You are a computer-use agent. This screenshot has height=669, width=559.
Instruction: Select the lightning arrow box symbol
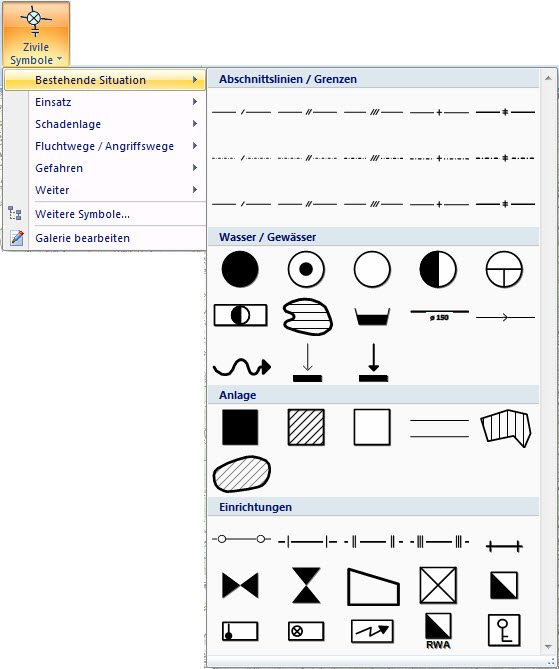[372, 631]
